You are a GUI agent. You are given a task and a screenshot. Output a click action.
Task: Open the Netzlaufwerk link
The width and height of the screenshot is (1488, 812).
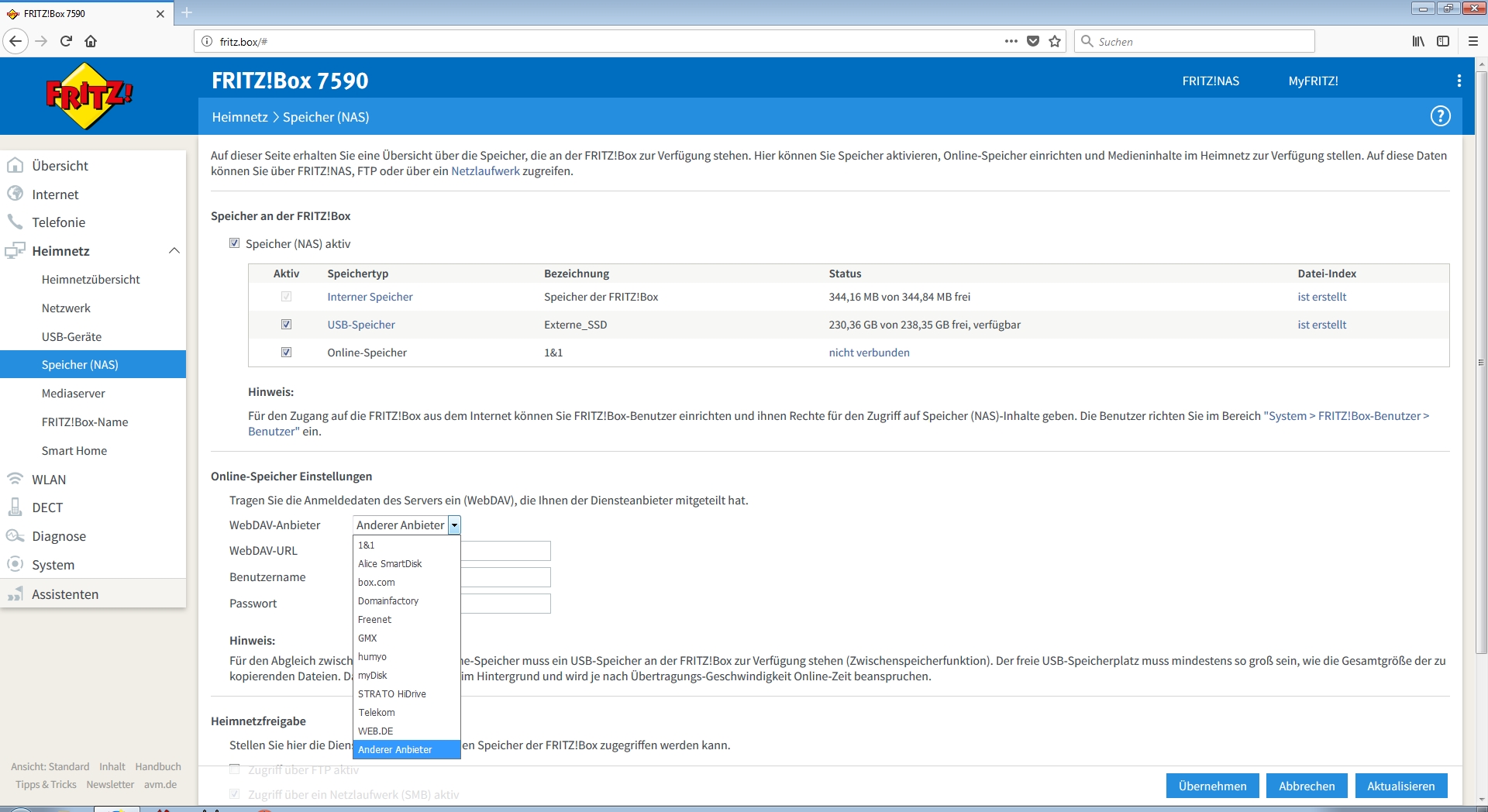(x=485, y=171)
